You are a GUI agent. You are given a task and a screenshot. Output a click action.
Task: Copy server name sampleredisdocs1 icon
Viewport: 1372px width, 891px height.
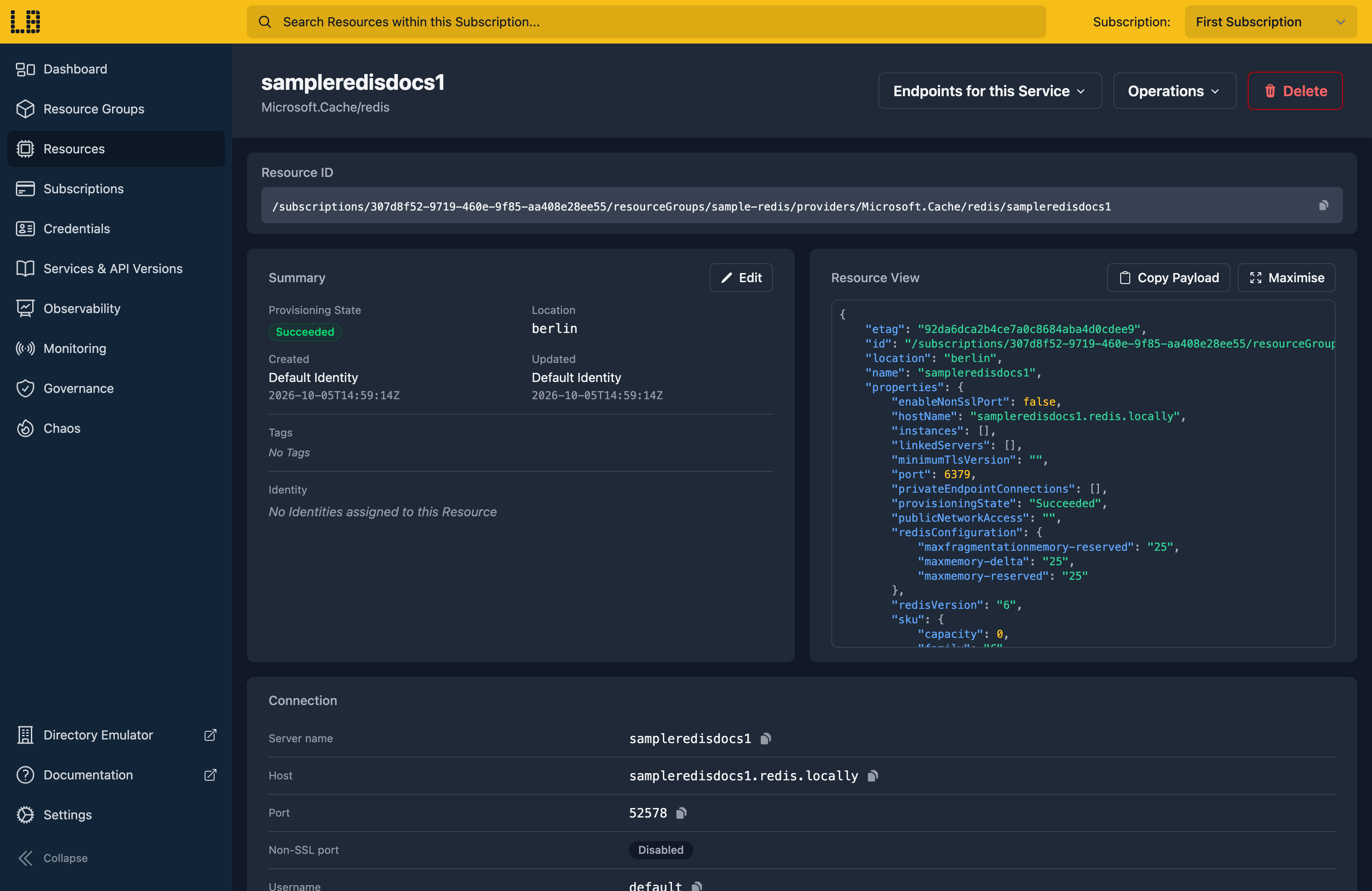[x=765, y=738]
